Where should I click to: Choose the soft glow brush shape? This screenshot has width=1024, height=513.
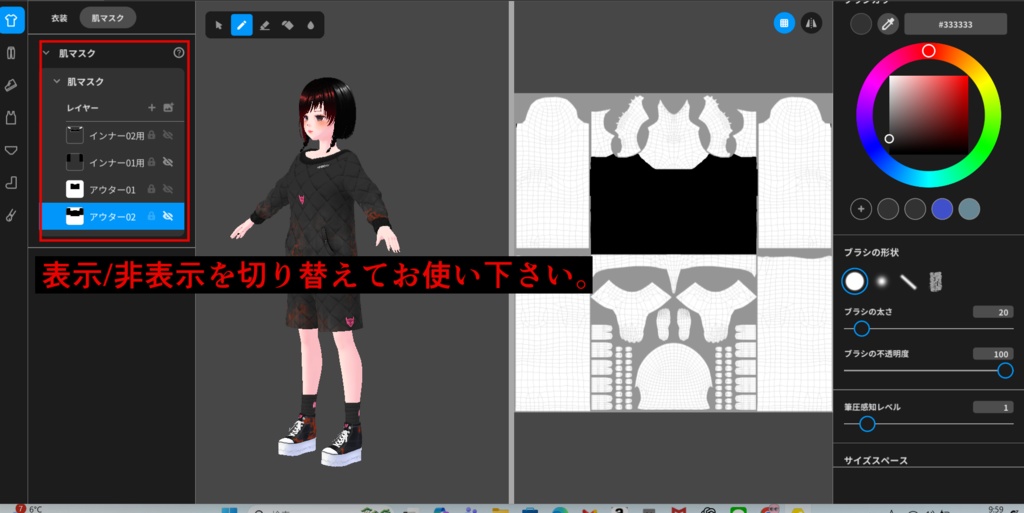pos(882,281)
